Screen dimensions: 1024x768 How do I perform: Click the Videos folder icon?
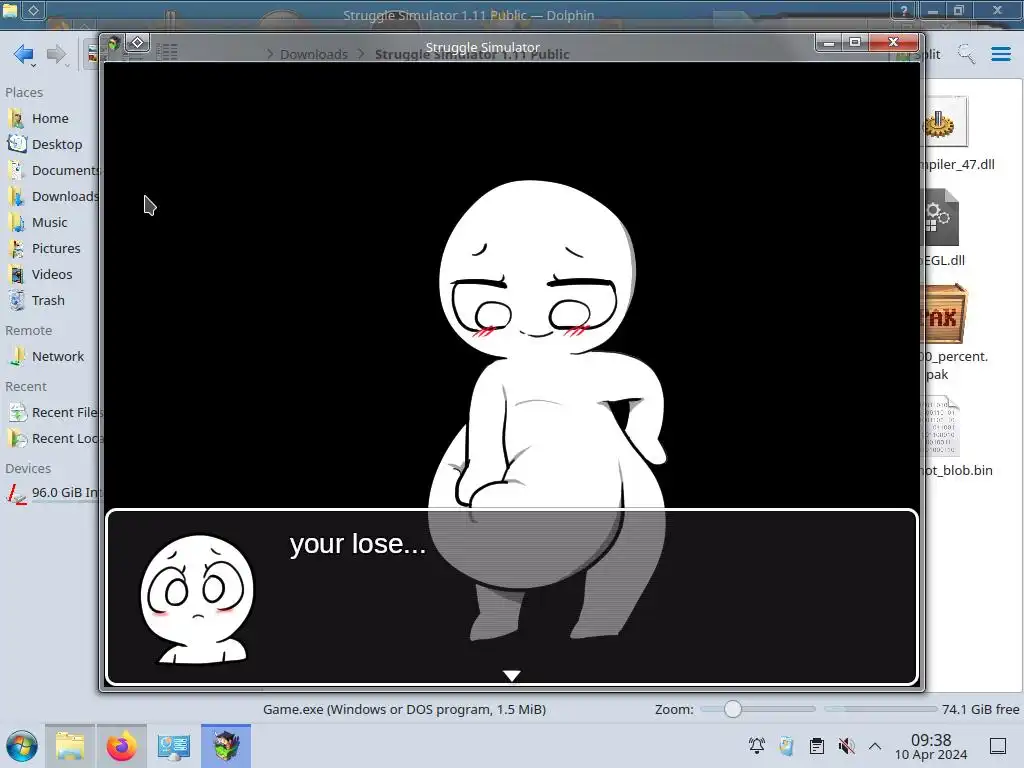coord(16,274)
